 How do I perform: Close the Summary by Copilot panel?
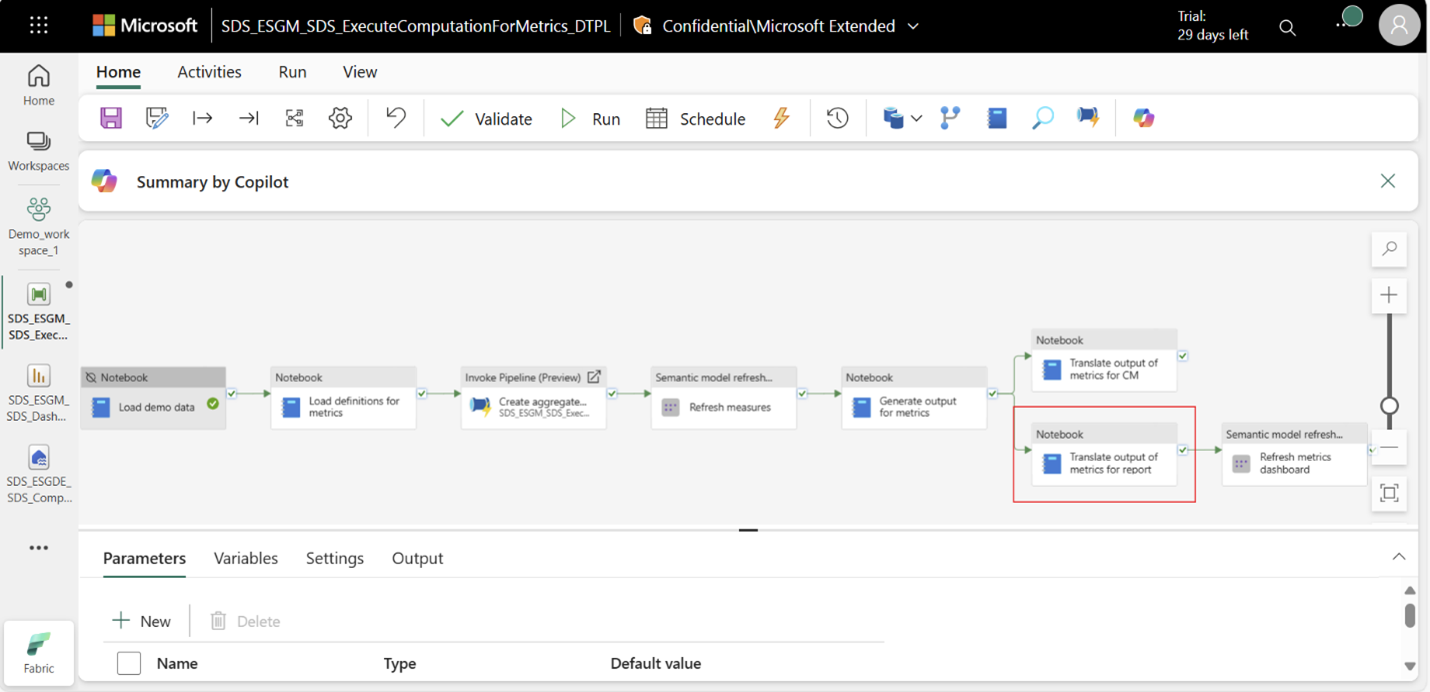[1388, 181]
